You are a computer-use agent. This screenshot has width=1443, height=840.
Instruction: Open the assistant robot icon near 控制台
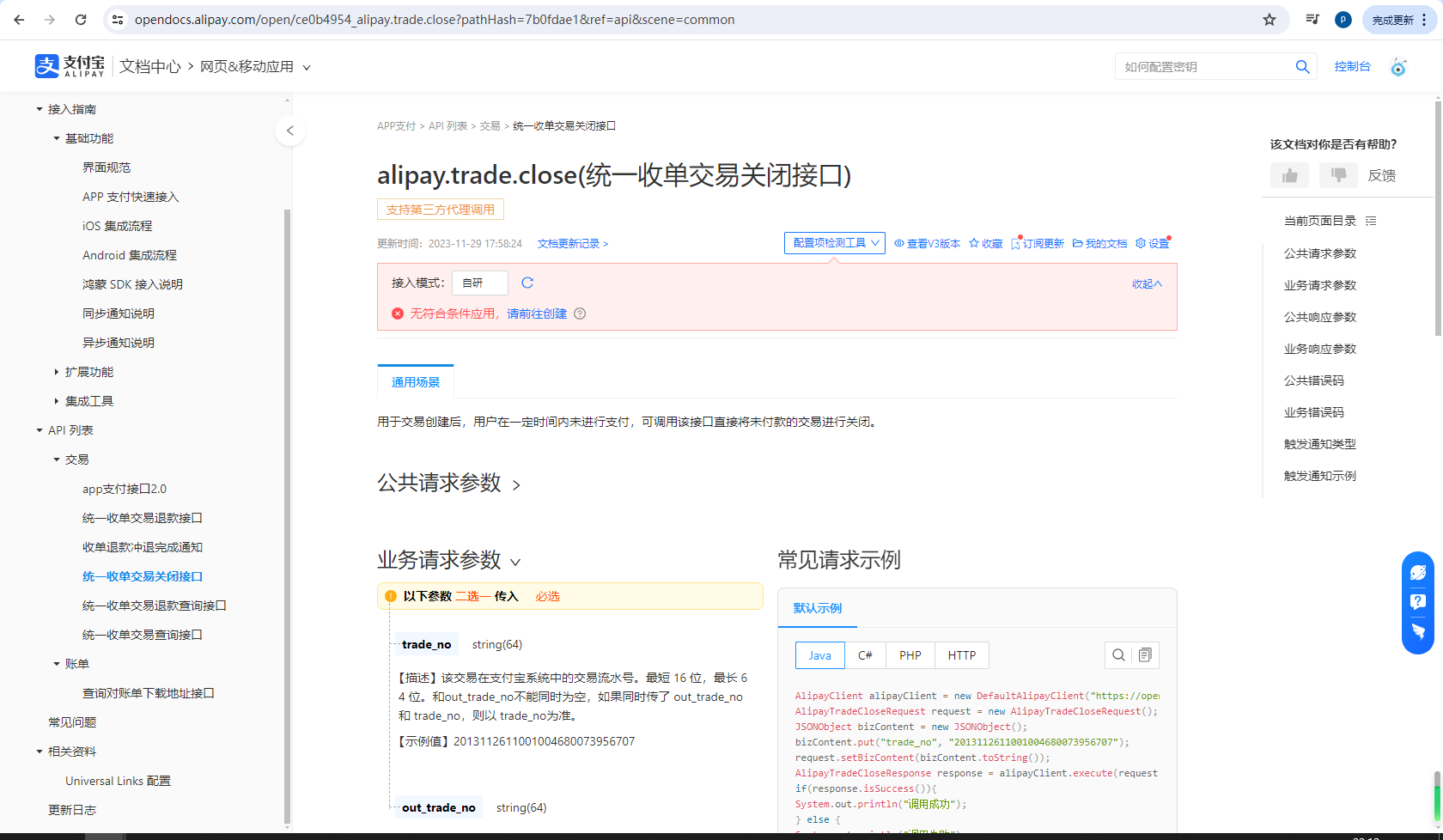point(1398,67)
